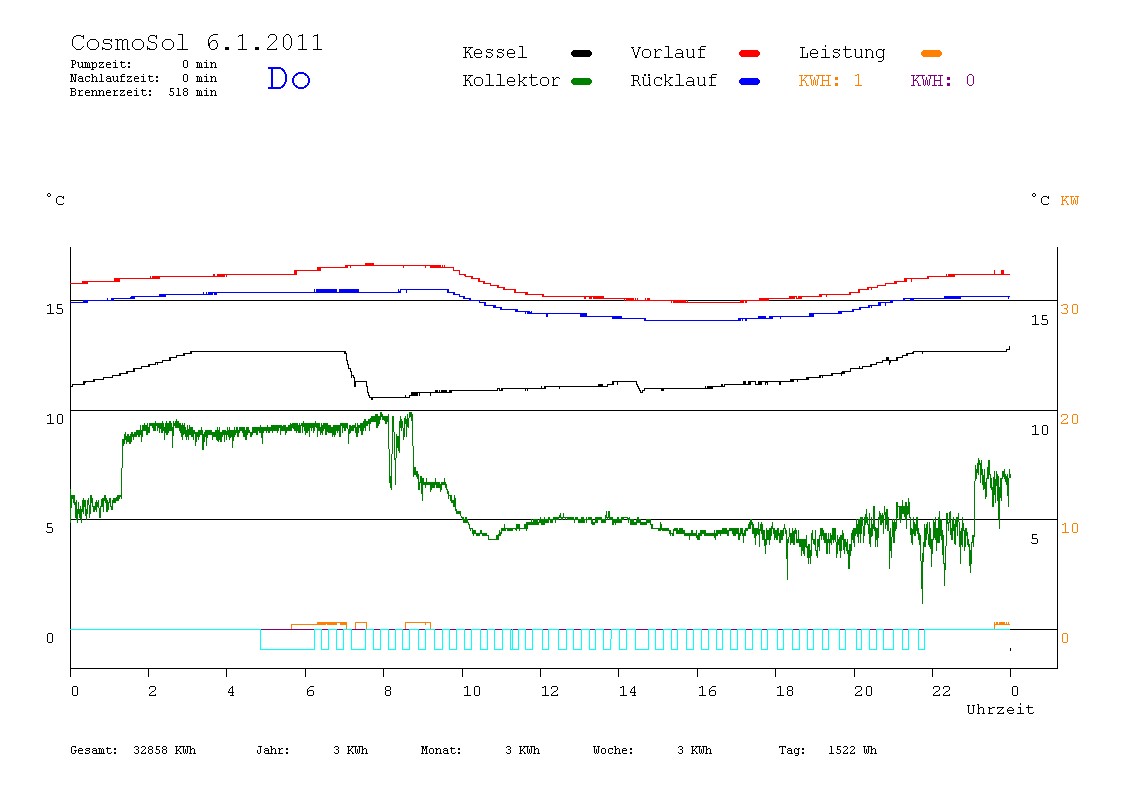1148x812 pixels.
Task: Click the orange "KWH: 1" readout
Action: [x=831, y=81]
